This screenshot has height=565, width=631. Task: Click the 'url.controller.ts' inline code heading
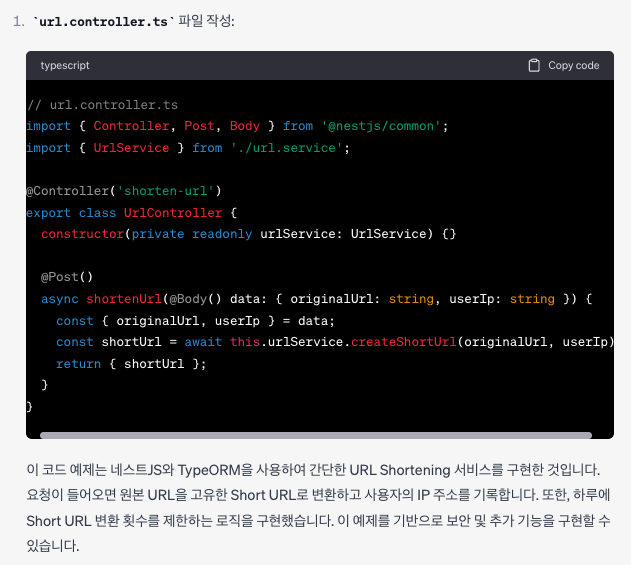click(103, 21)
